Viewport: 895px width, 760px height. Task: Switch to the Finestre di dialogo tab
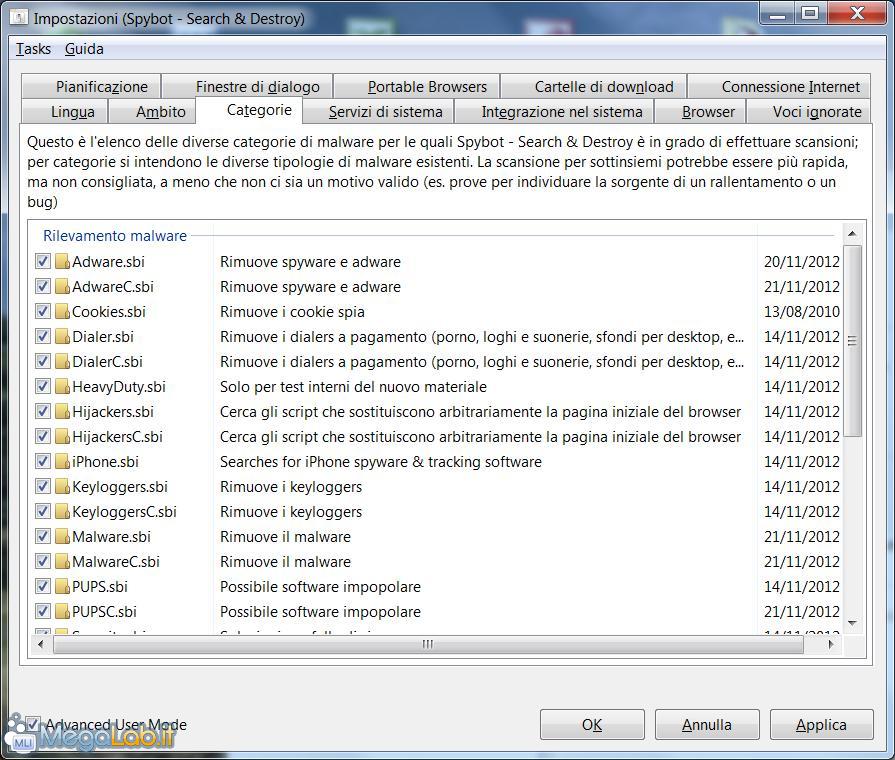[x=247, y=86]
